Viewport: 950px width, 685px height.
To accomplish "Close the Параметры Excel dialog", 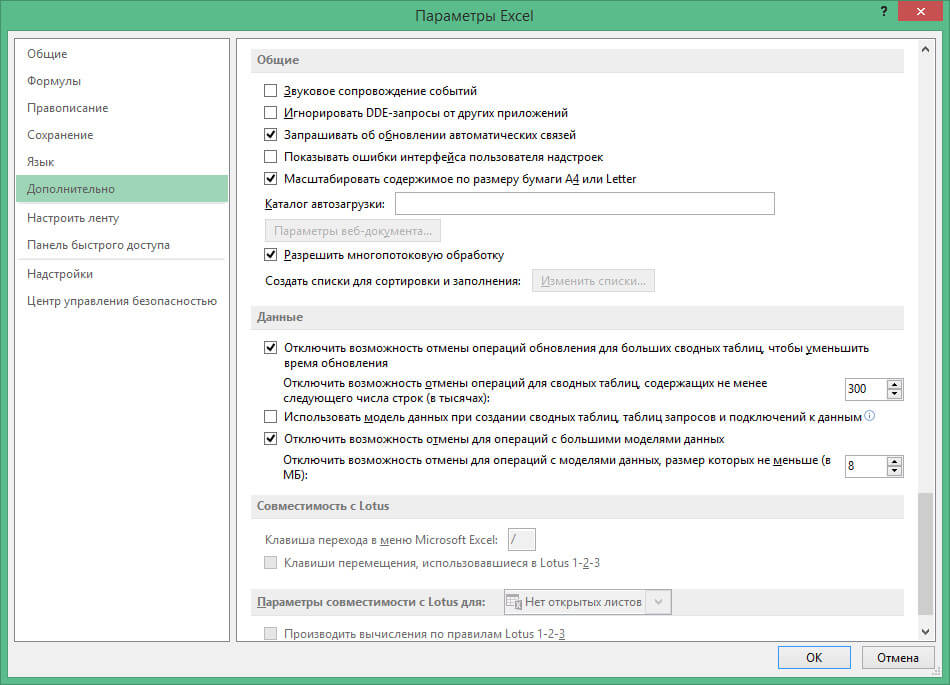I will tap(920, 12).
